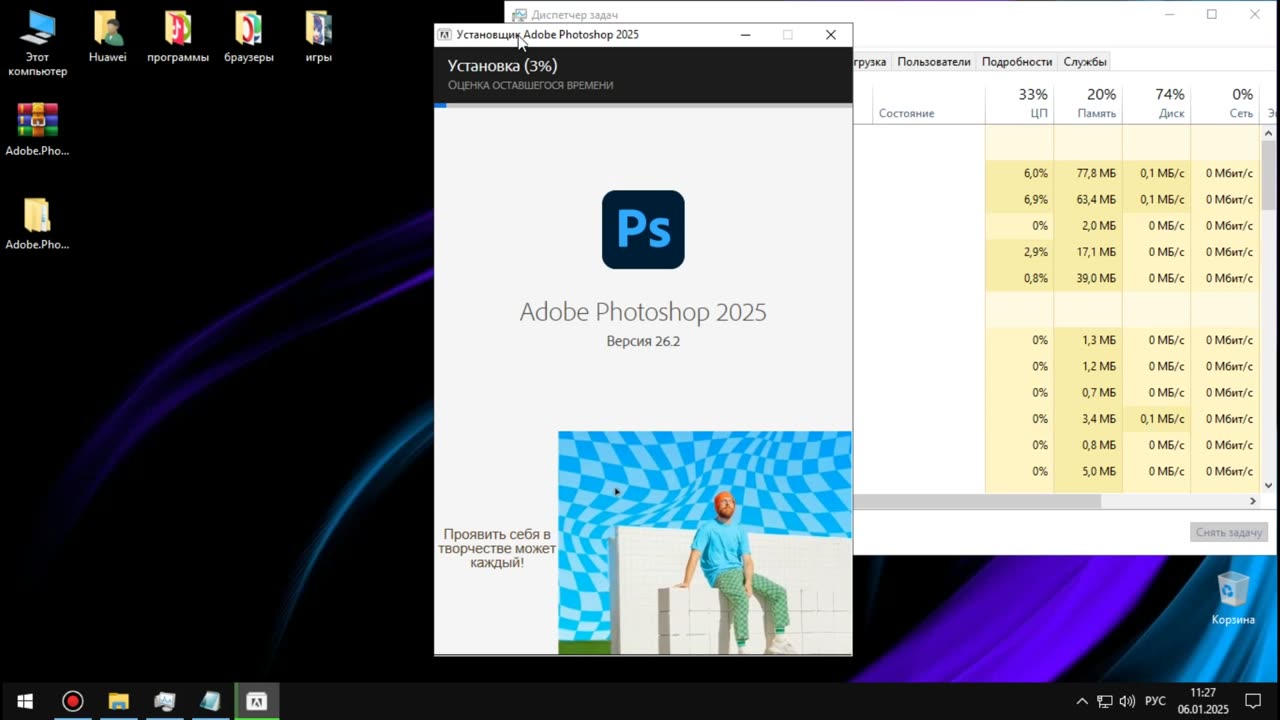Sort by Сеть column header

pos(1225,103)
